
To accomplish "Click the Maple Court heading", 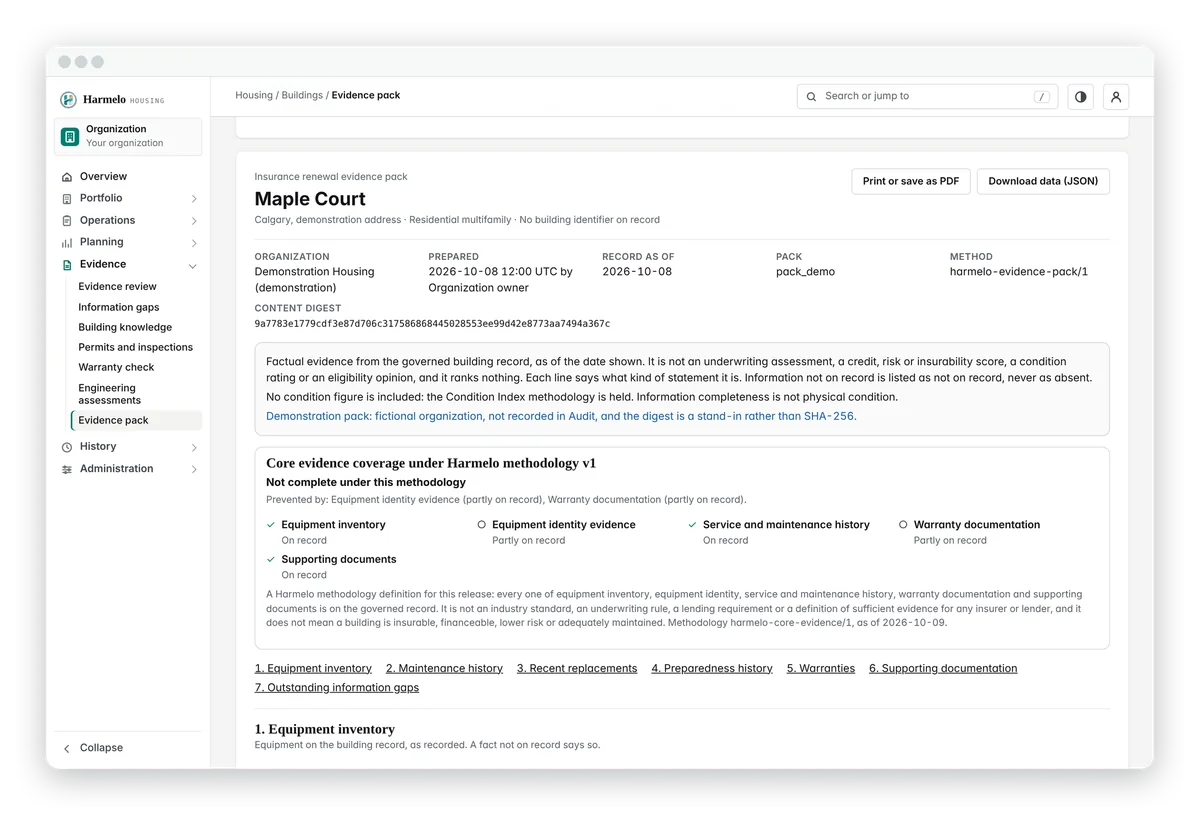I will click(x=310, y=199).
